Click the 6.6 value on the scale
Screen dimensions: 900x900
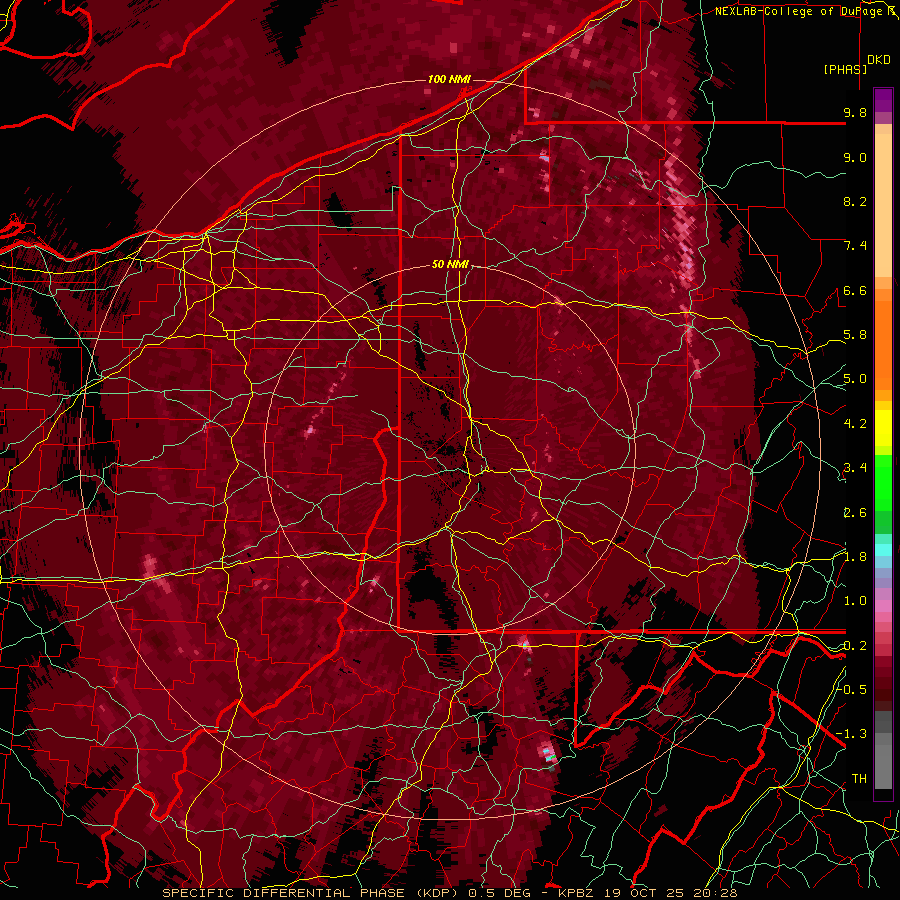pos(855,290)
